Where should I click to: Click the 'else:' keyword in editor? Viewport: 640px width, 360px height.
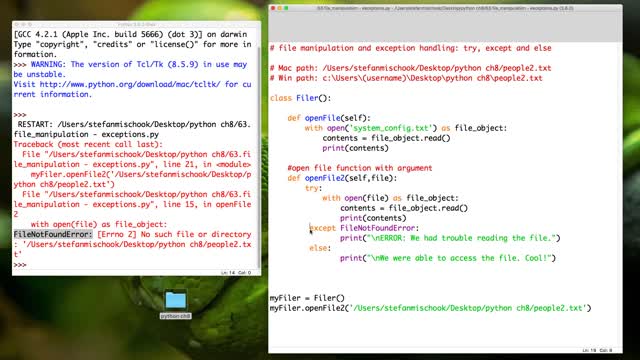[x=320, y=248]
